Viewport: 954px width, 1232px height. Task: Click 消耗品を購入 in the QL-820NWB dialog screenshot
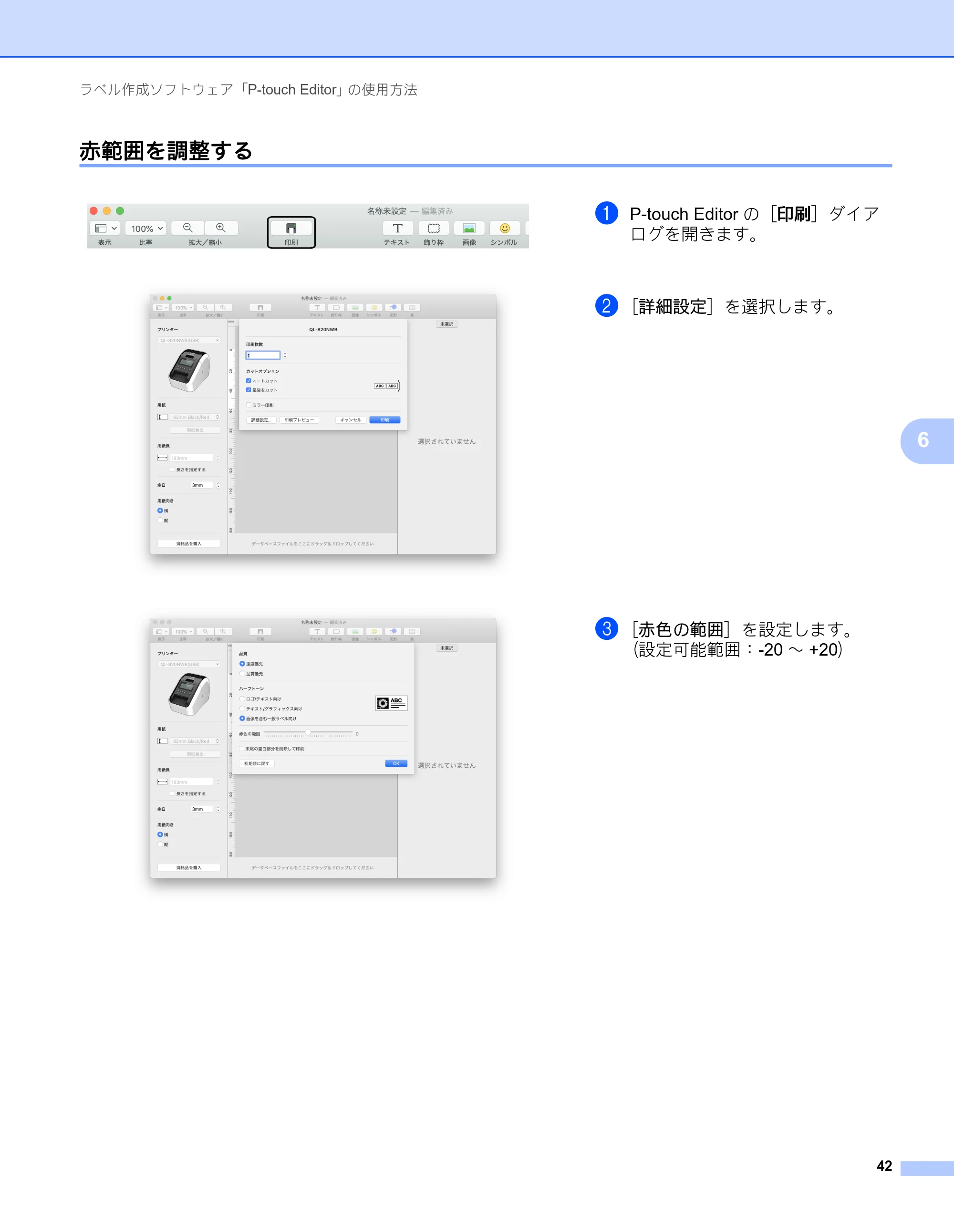point(189,543)
